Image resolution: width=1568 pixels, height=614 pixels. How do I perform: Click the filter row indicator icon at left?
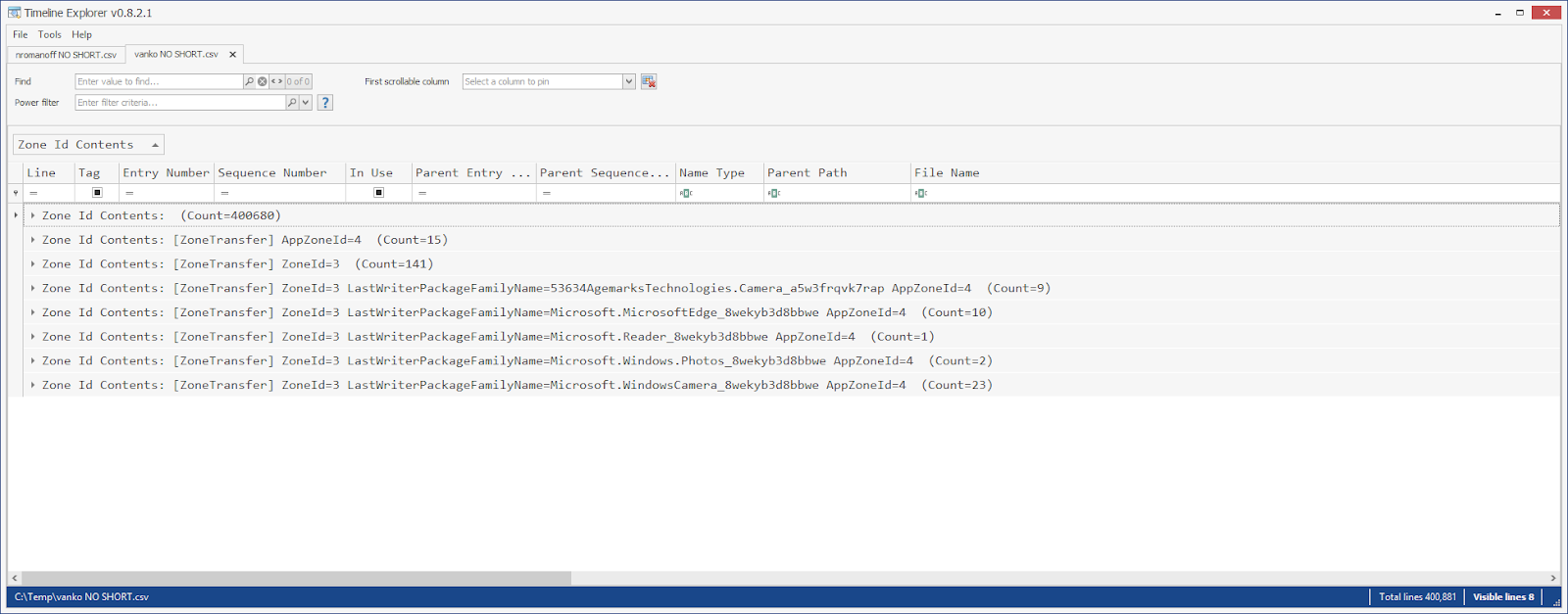[x=15, y=193]
